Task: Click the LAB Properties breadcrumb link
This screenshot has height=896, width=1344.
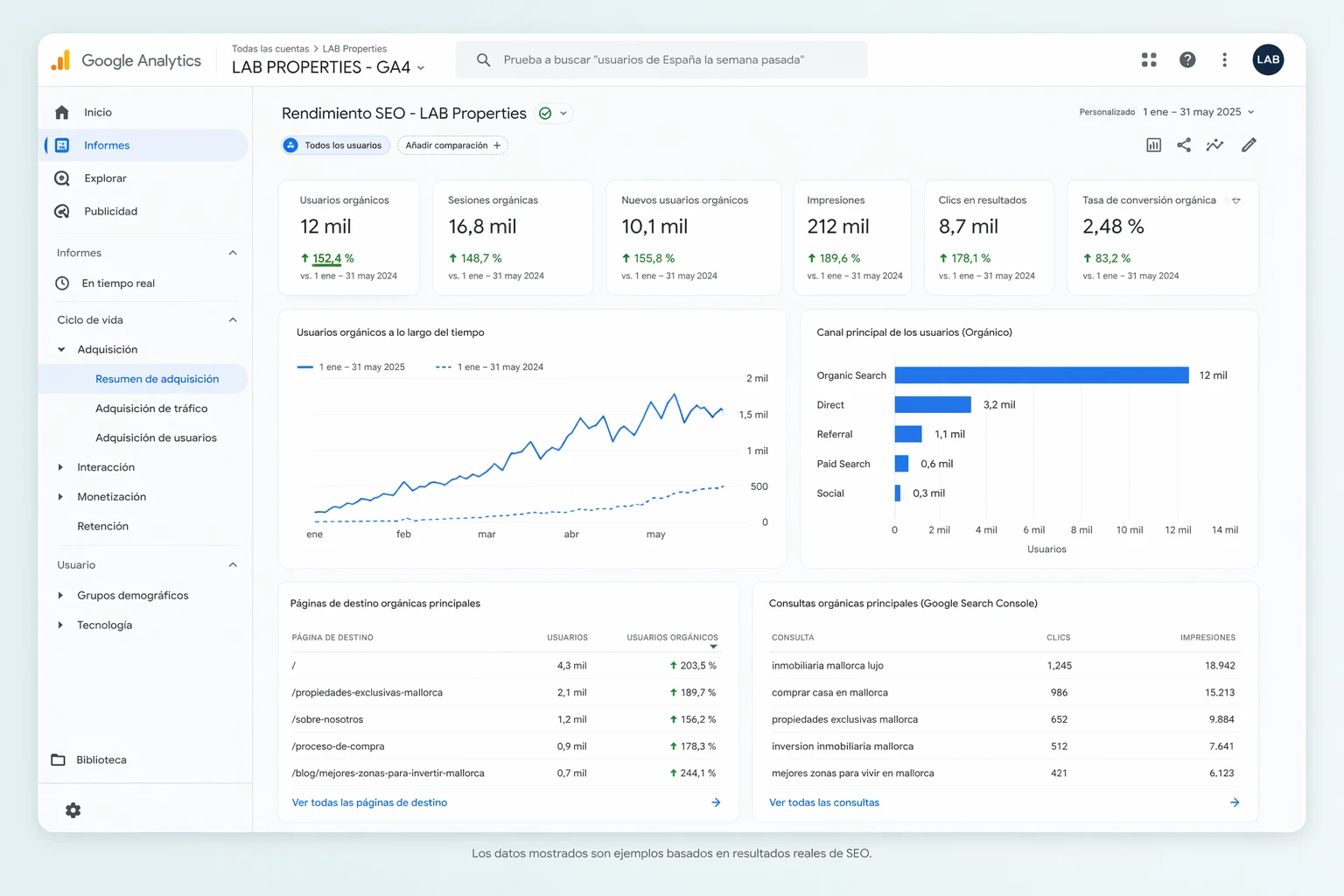Action: [354, 49]
